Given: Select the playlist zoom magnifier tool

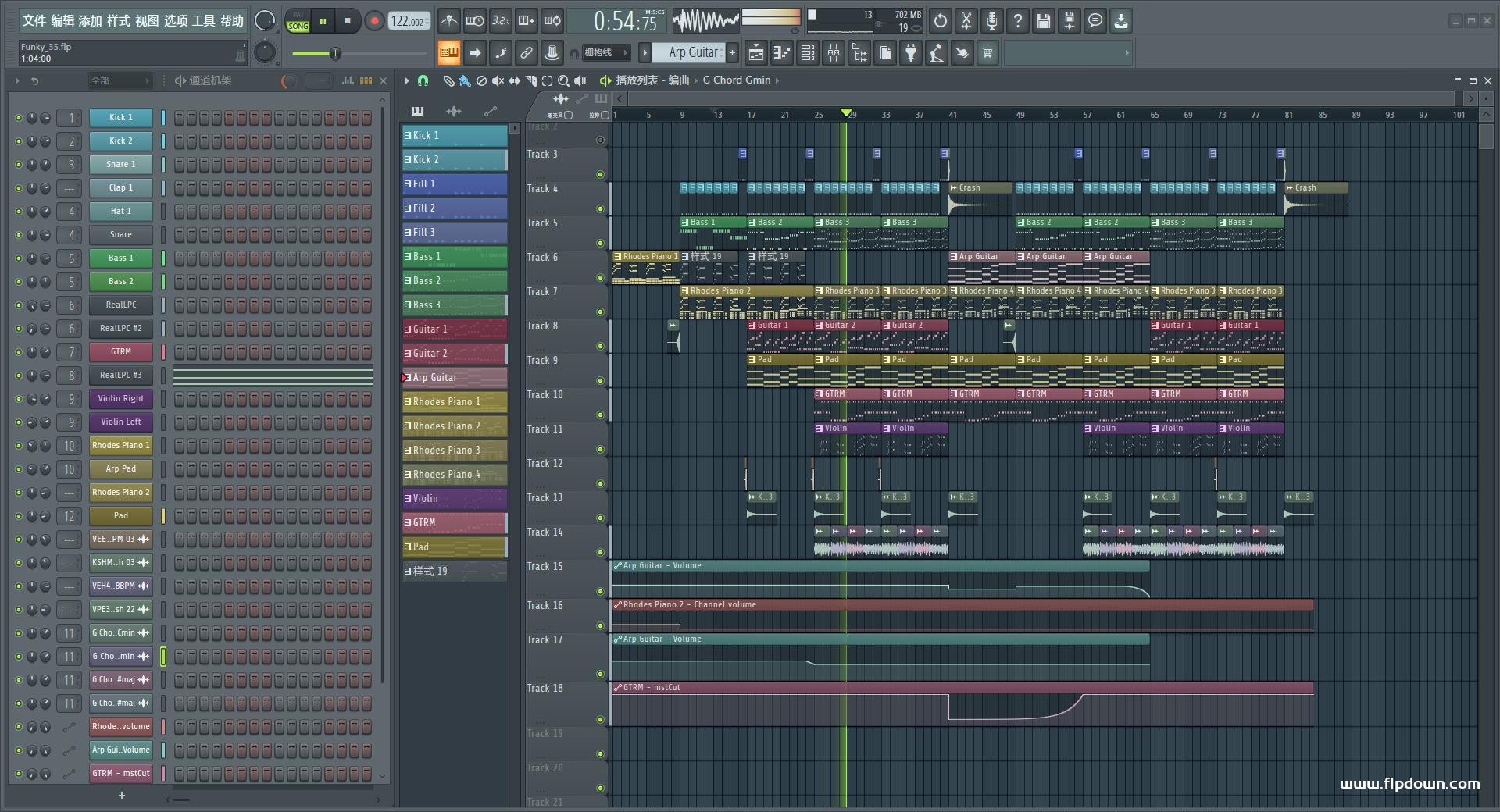Looking at the screenshot, I should (x=563, y=80).
